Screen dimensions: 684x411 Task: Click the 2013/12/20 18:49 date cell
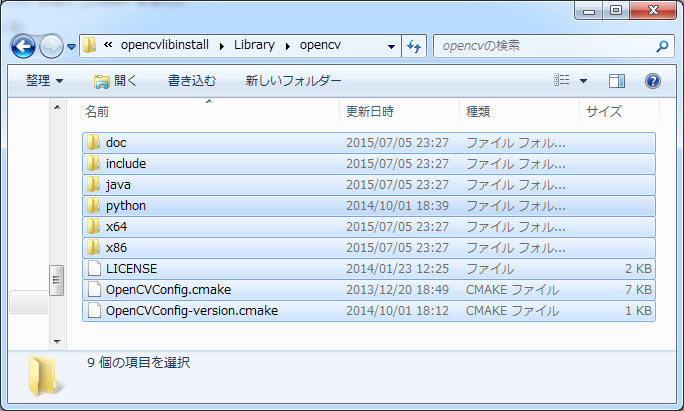click(397, 289)
